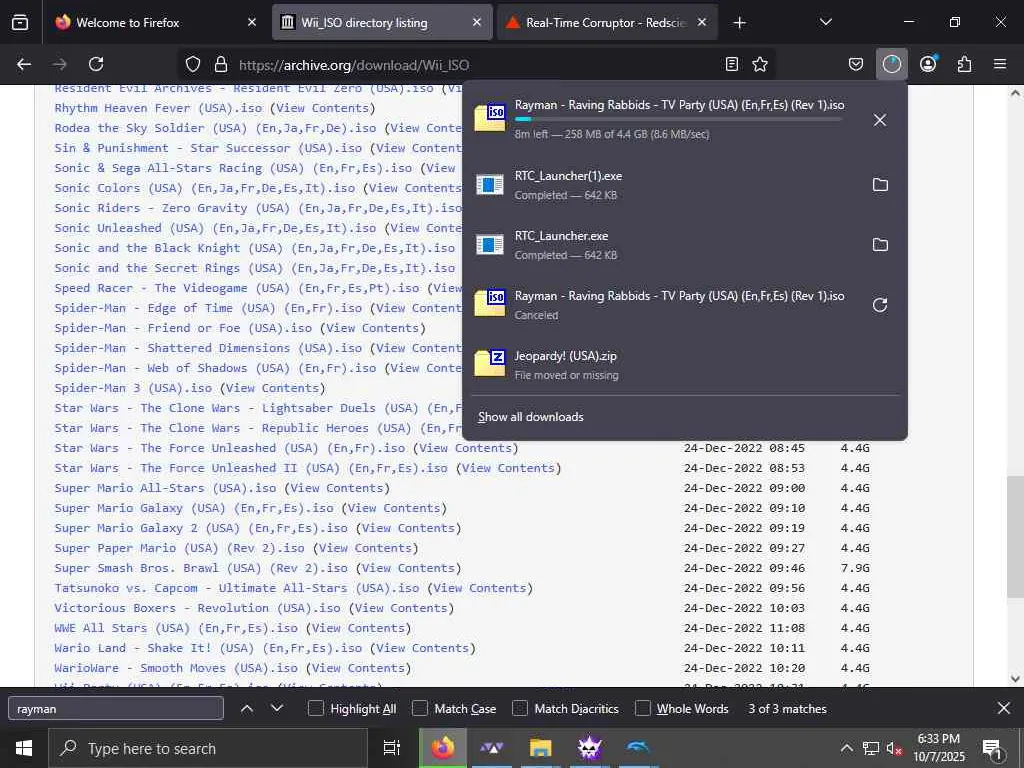1024x768 pixels.
Task: List all tabs dropdown arrow
Action: click(825, 22)
